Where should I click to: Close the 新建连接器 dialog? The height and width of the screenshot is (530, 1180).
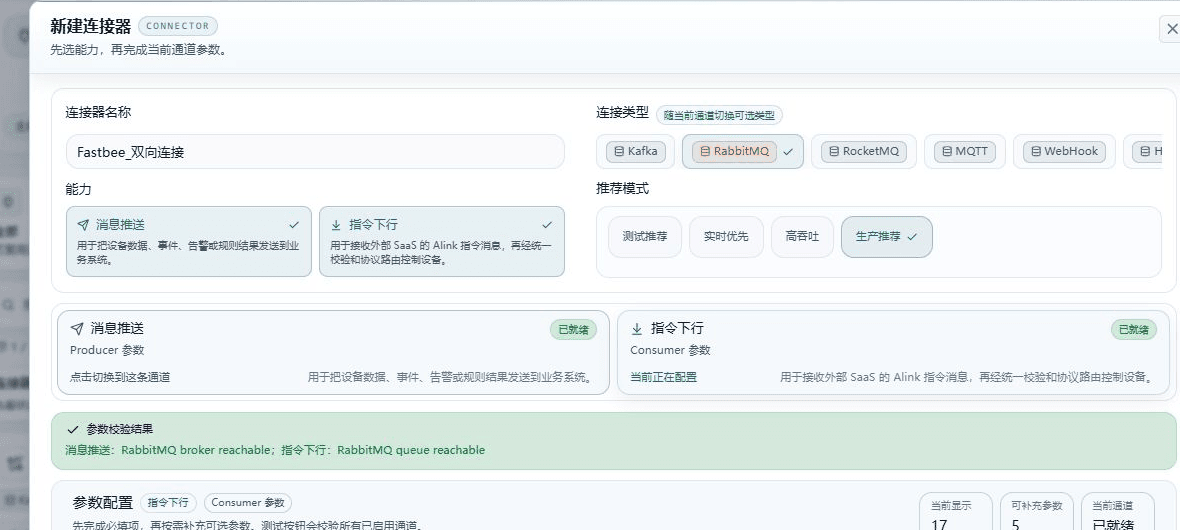point(1171,29)
